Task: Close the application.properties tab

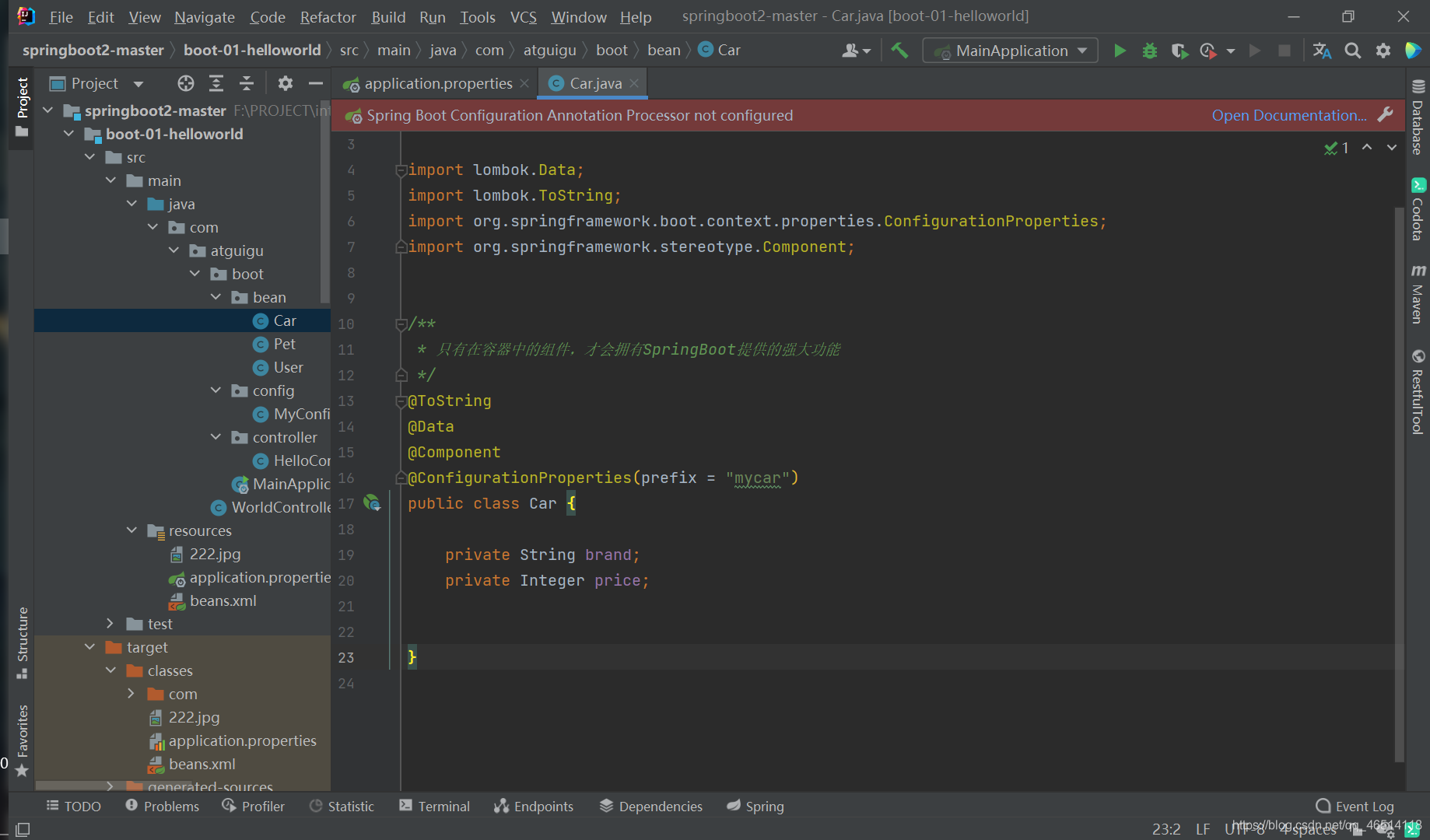Action: click(x=524, y=83)
